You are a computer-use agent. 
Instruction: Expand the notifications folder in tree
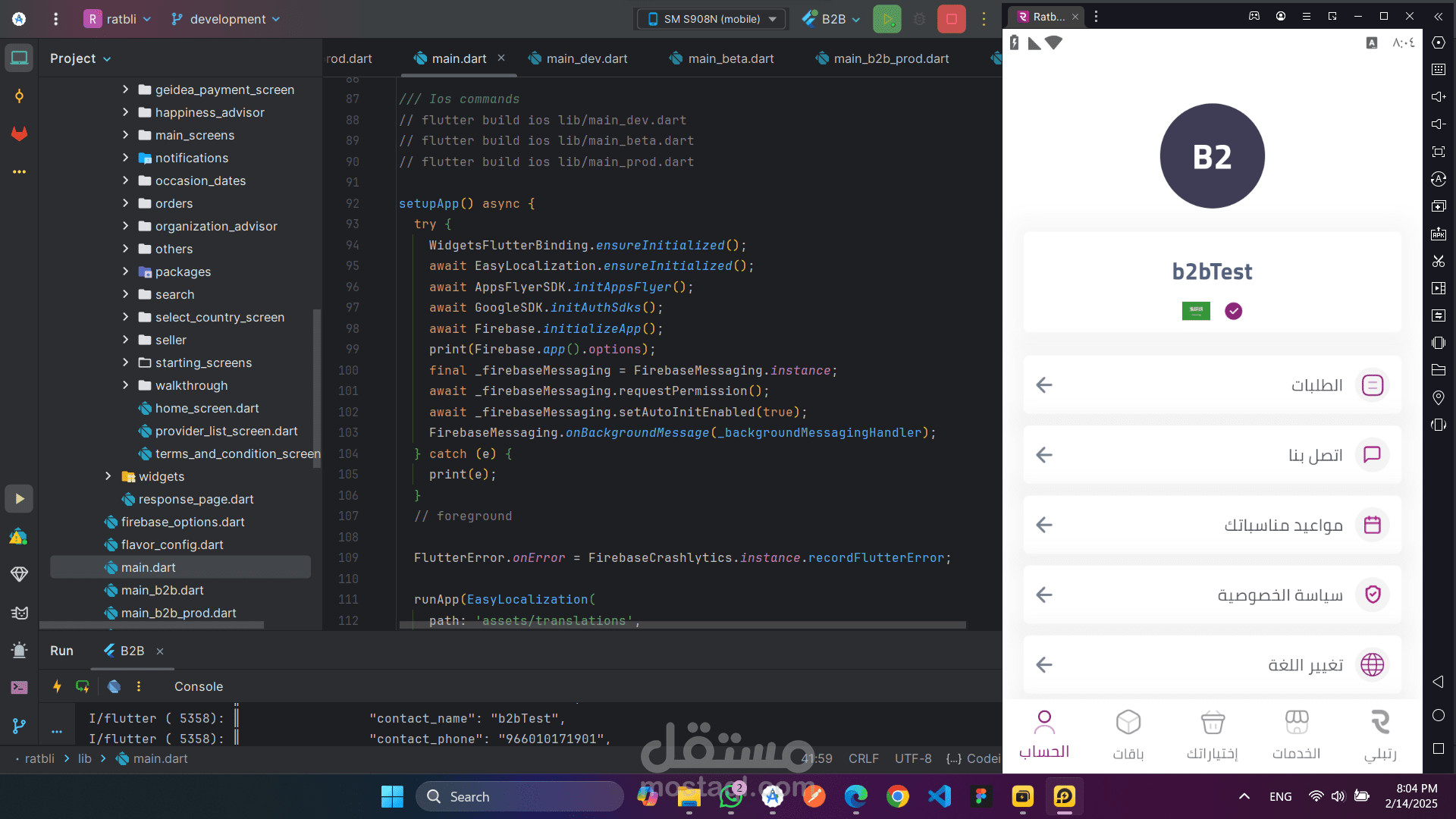coord(126,158)
